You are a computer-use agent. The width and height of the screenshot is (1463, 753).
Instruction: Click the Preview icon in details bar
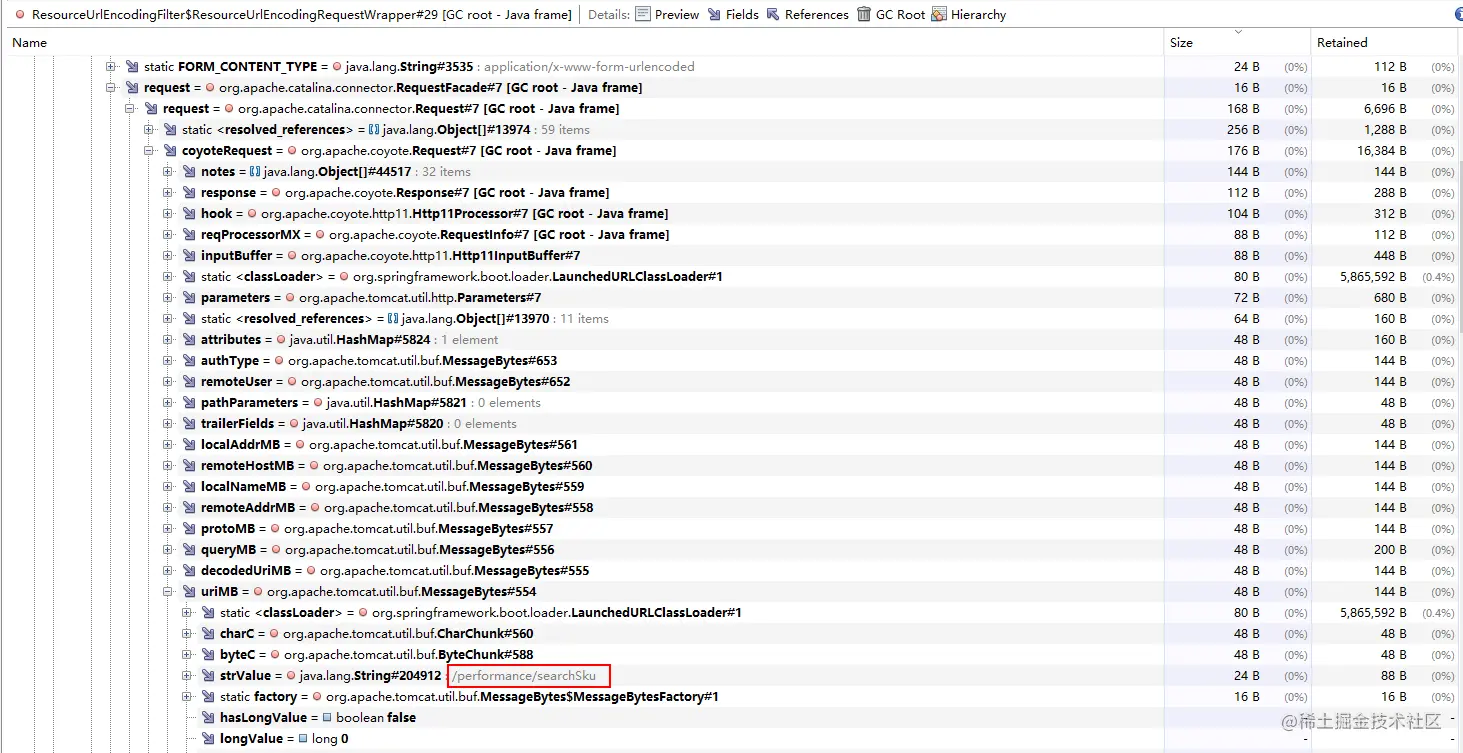click(x=643, y=14)
